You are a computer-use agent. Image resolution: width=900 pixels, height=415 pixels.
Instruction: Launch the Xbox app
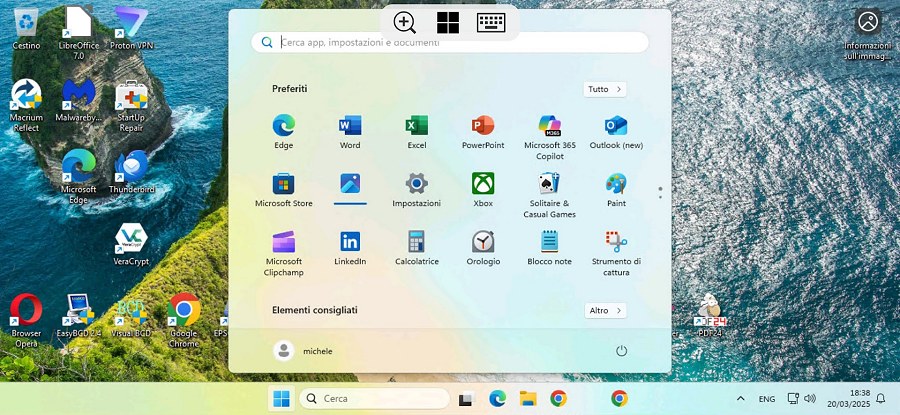coord(483,190)
